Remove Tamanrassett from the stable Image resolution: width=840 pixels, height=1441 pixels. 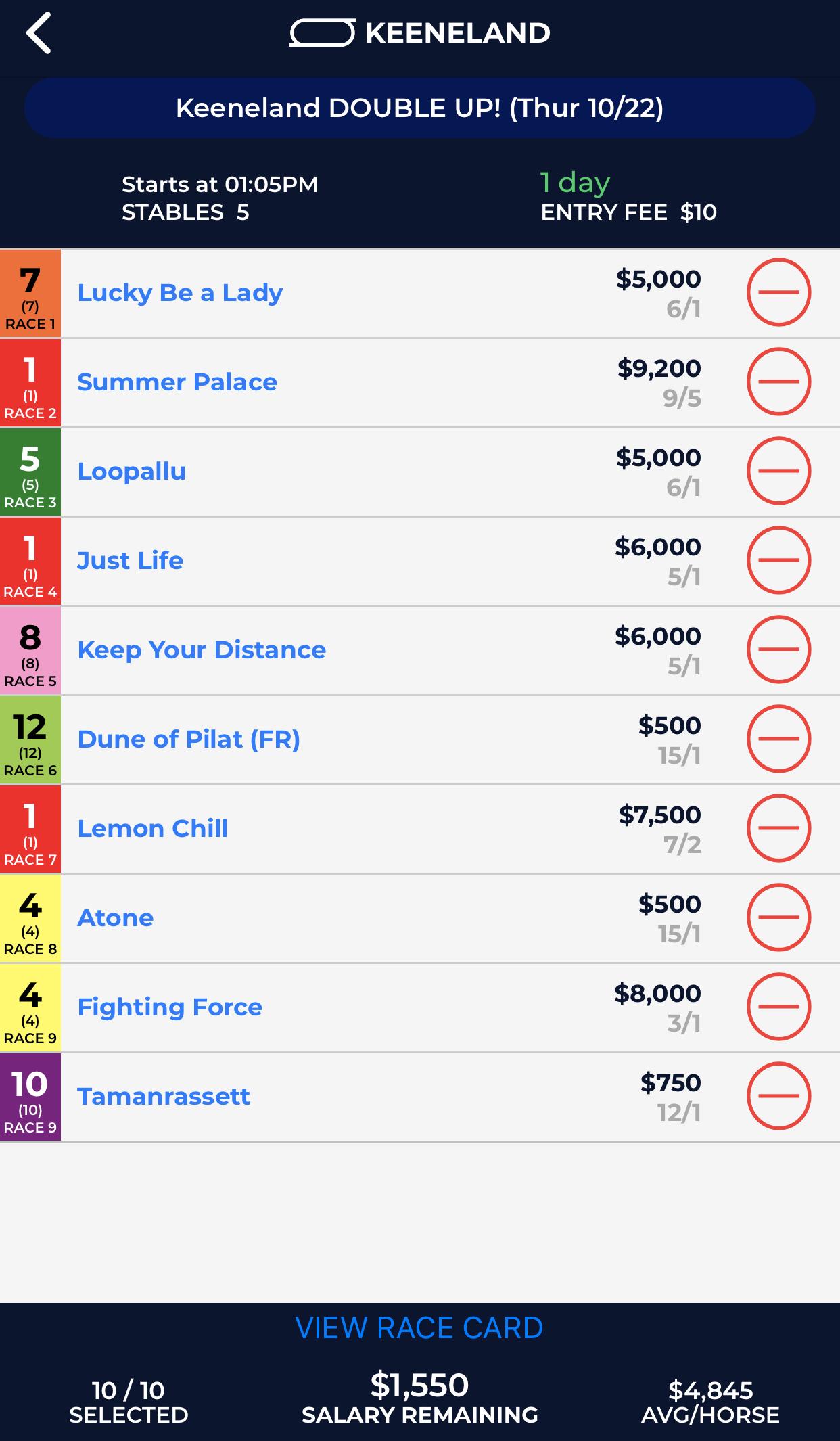pos(778,1096)
